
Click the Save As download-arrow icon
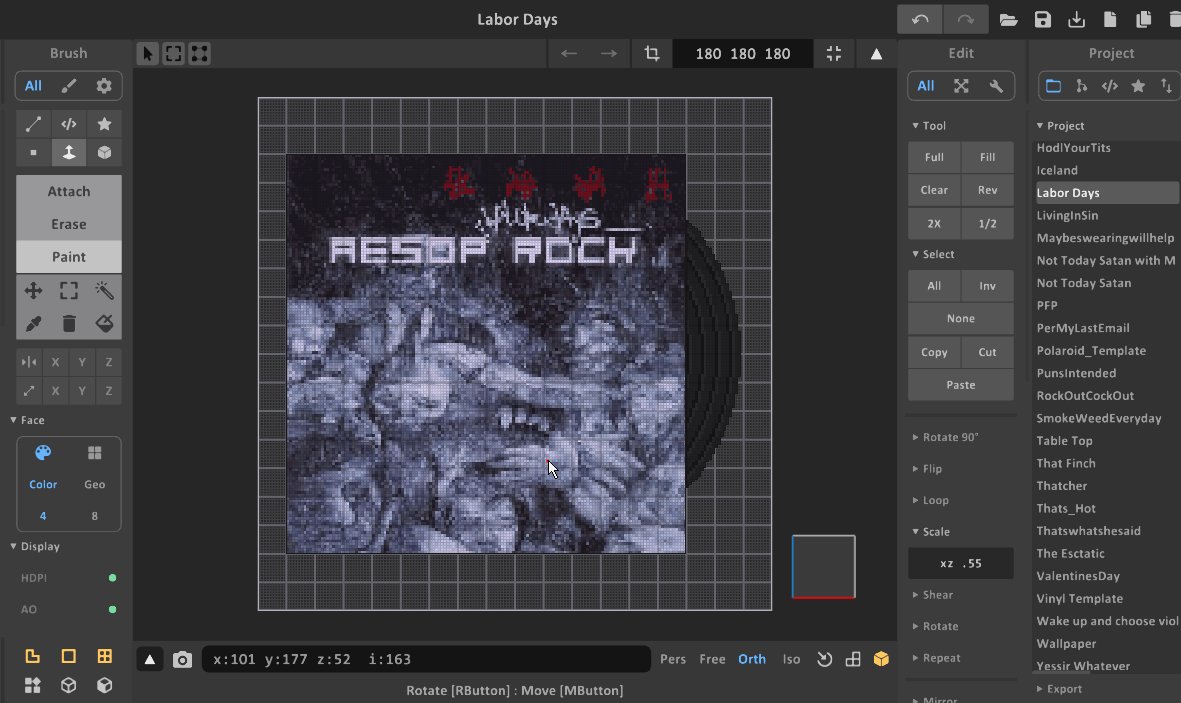[x=1076, y=20]
